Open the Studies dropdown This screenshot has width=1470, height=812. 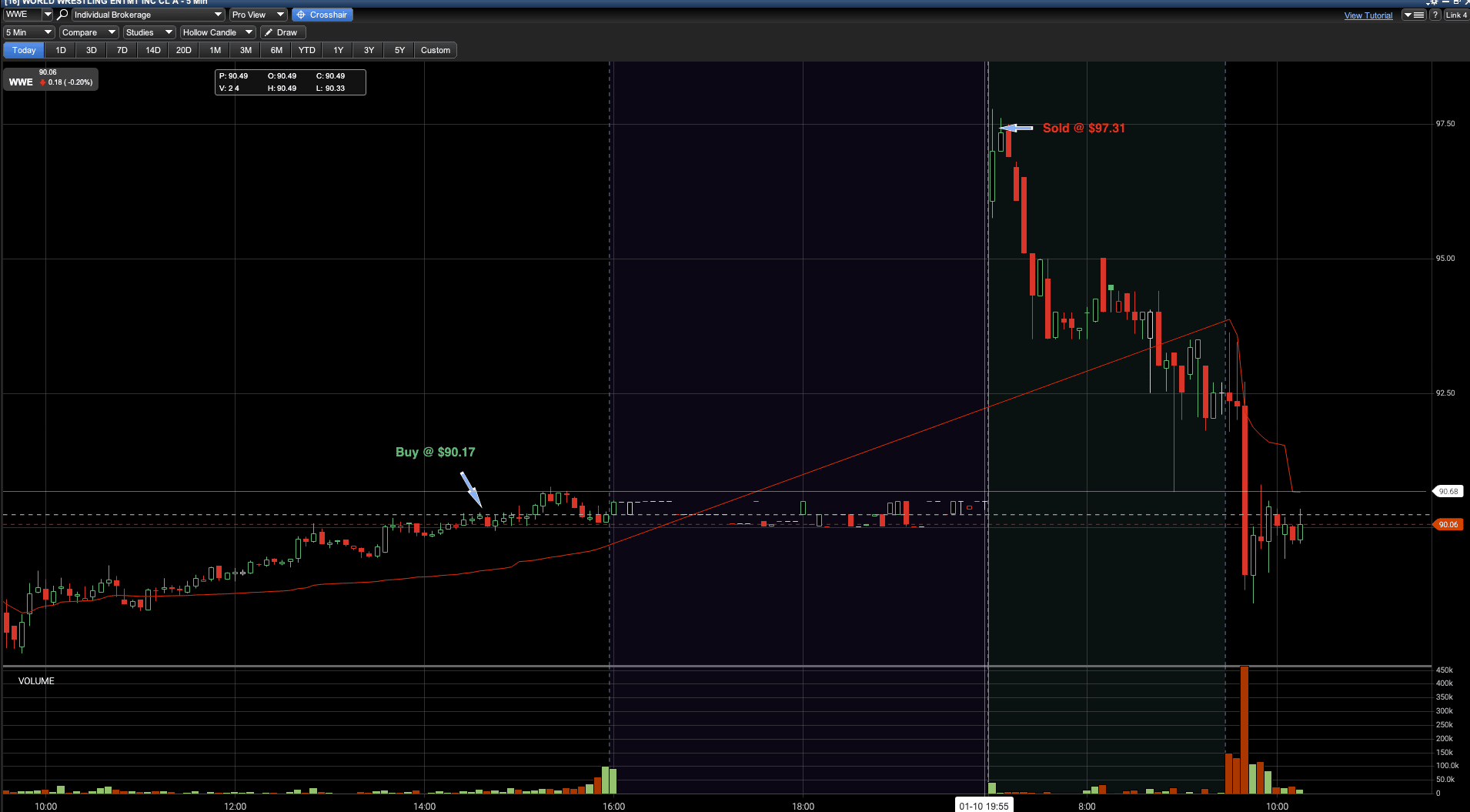click(149, 32)
